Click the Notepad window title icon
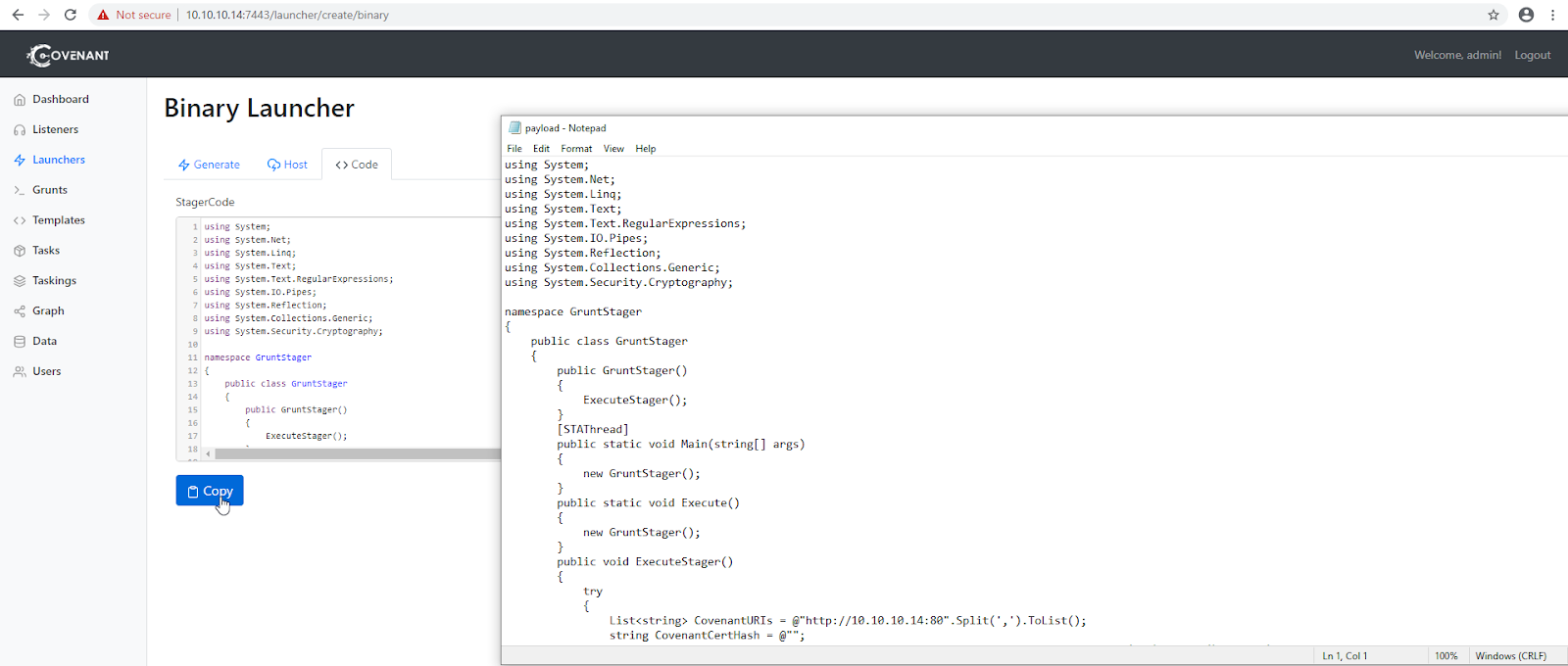Screen dimensions: 1568x666 click(x=514, y=127)
